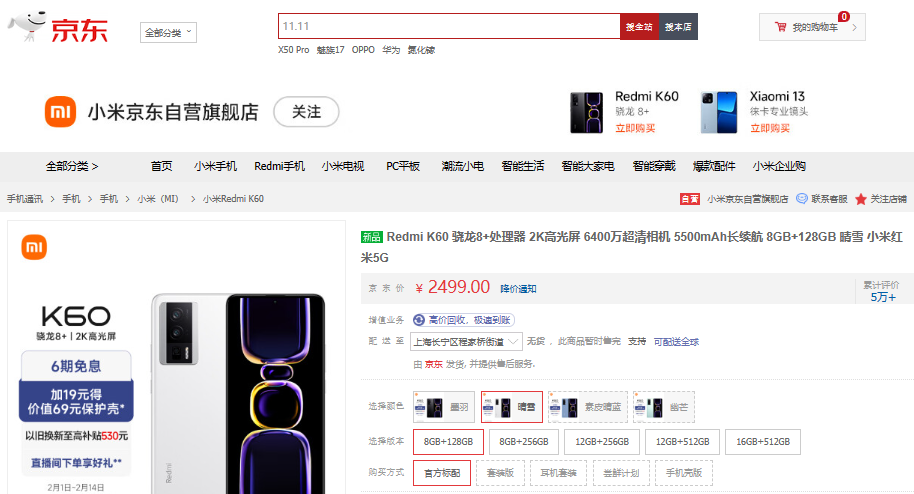Viewport: 914px width, 494px height.
Task: Click the 高价回收 recycle icon
Action: click(x=419, y=320)
